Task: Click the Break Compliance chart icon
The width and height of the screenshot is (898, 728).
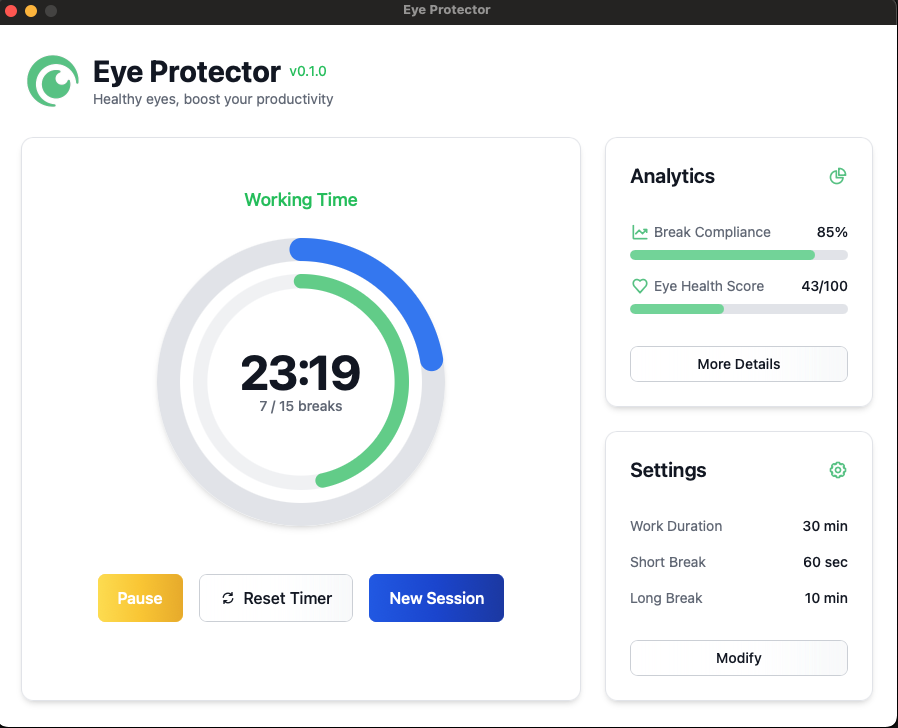Action: click(640, 232)
